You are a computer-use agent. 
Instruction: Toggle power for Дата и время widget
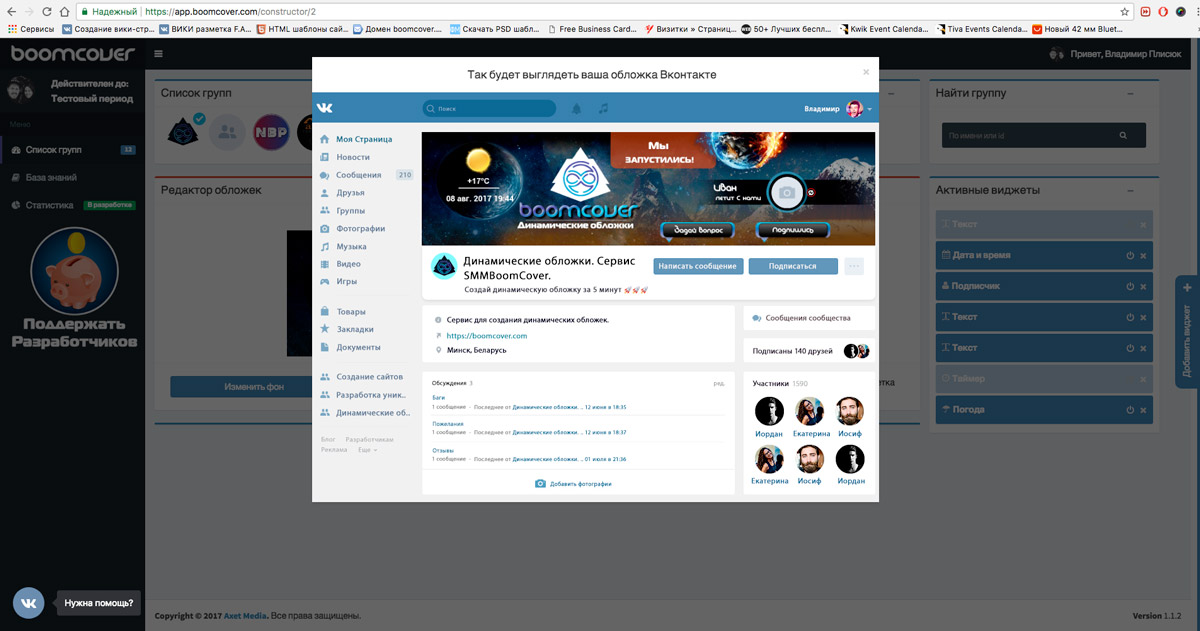point(1130,256)
